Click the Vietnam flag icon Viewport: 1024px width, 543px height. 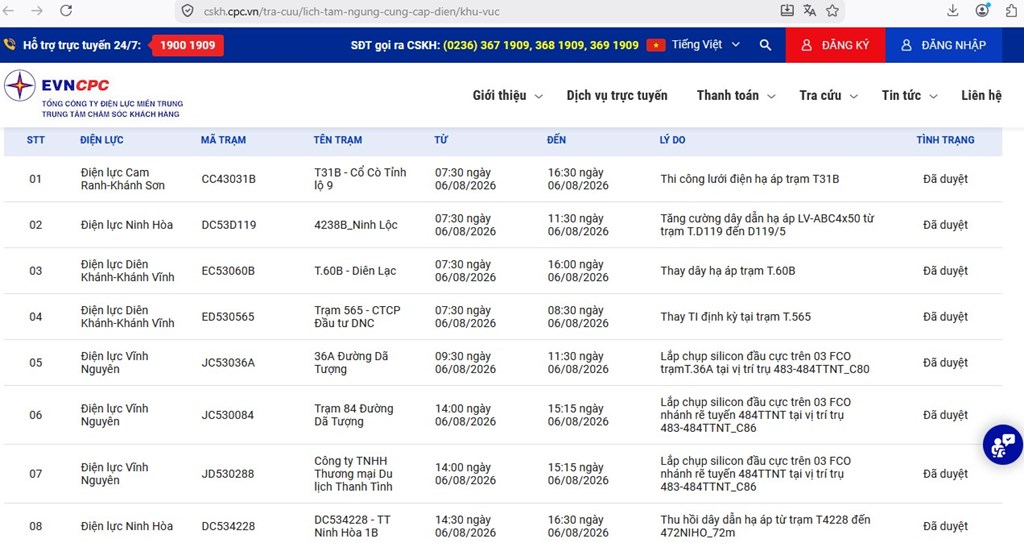coord(656,45)
